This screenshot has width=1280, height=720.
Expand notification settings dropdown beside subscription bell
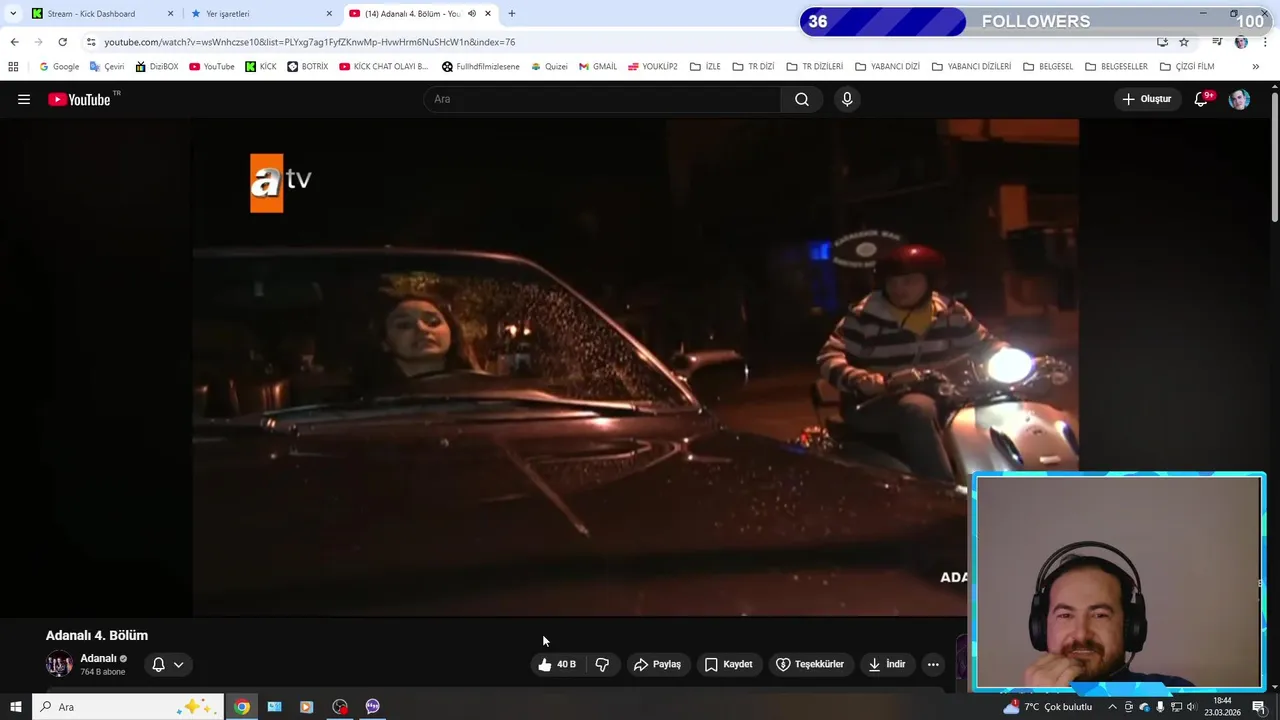tap(178, 664)
